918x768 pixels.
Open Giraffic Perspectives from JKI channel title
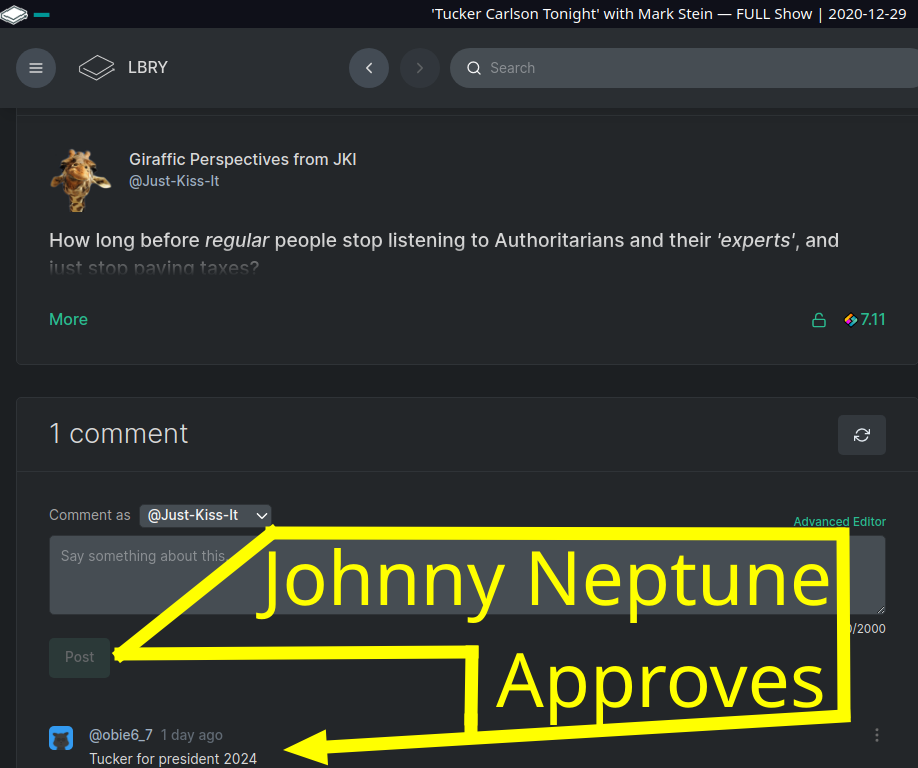(x=242, y=159)
